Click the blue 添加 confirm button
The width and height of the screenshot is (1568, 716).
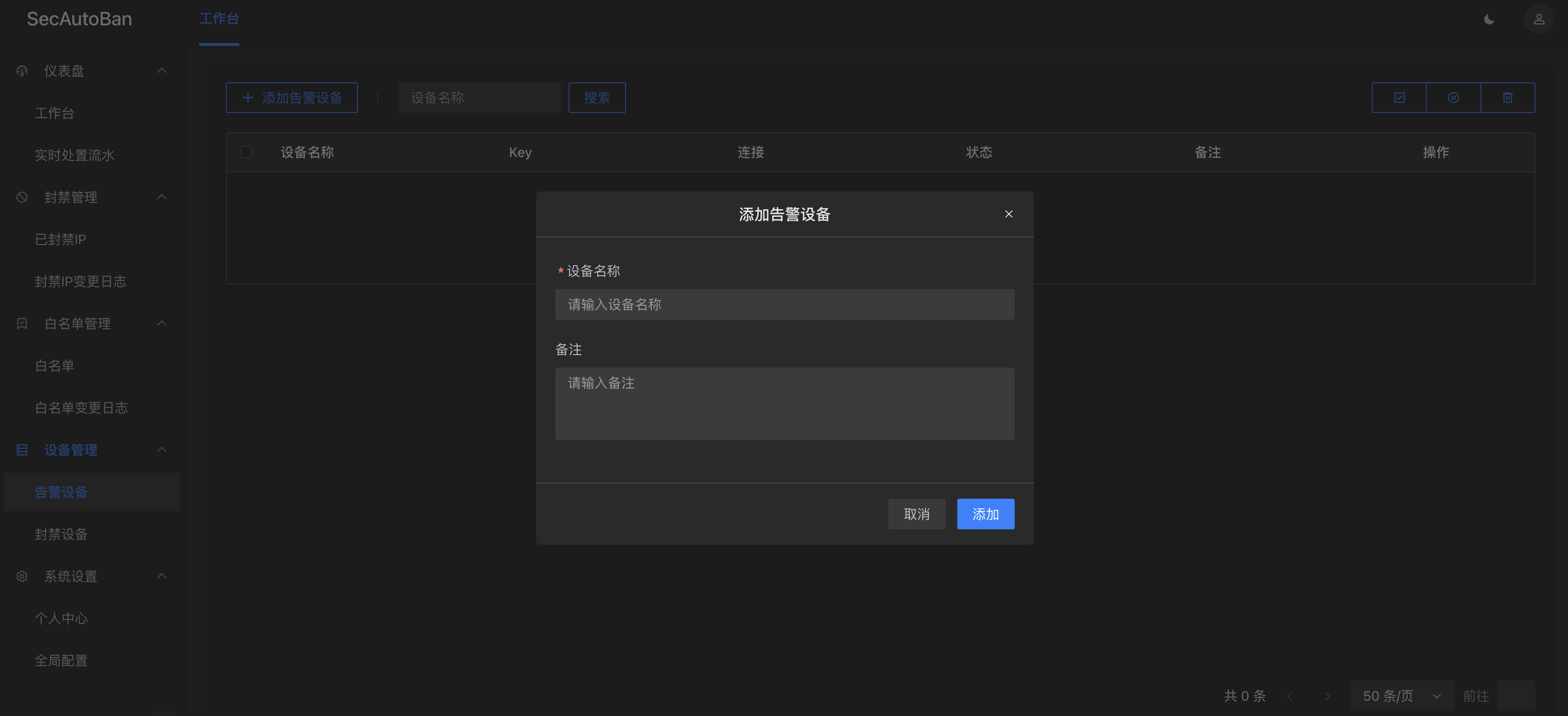coord(985,514)
